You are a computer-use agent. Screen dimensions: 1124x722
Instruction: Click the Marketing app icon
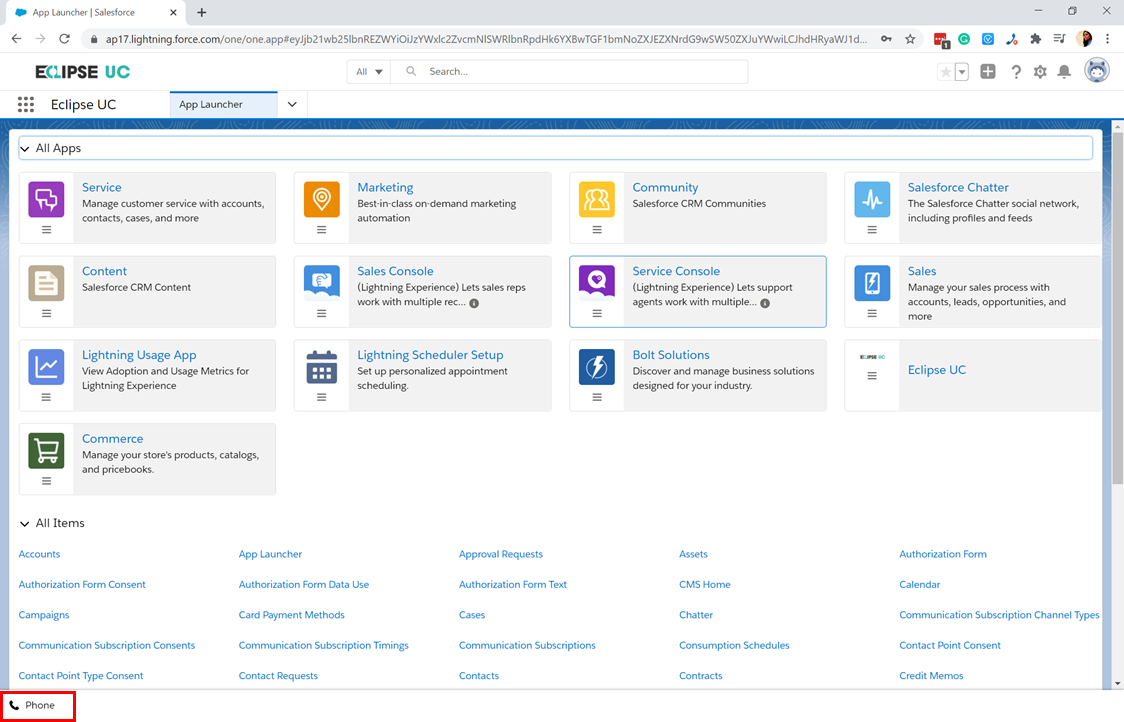[x=321, y=199]
